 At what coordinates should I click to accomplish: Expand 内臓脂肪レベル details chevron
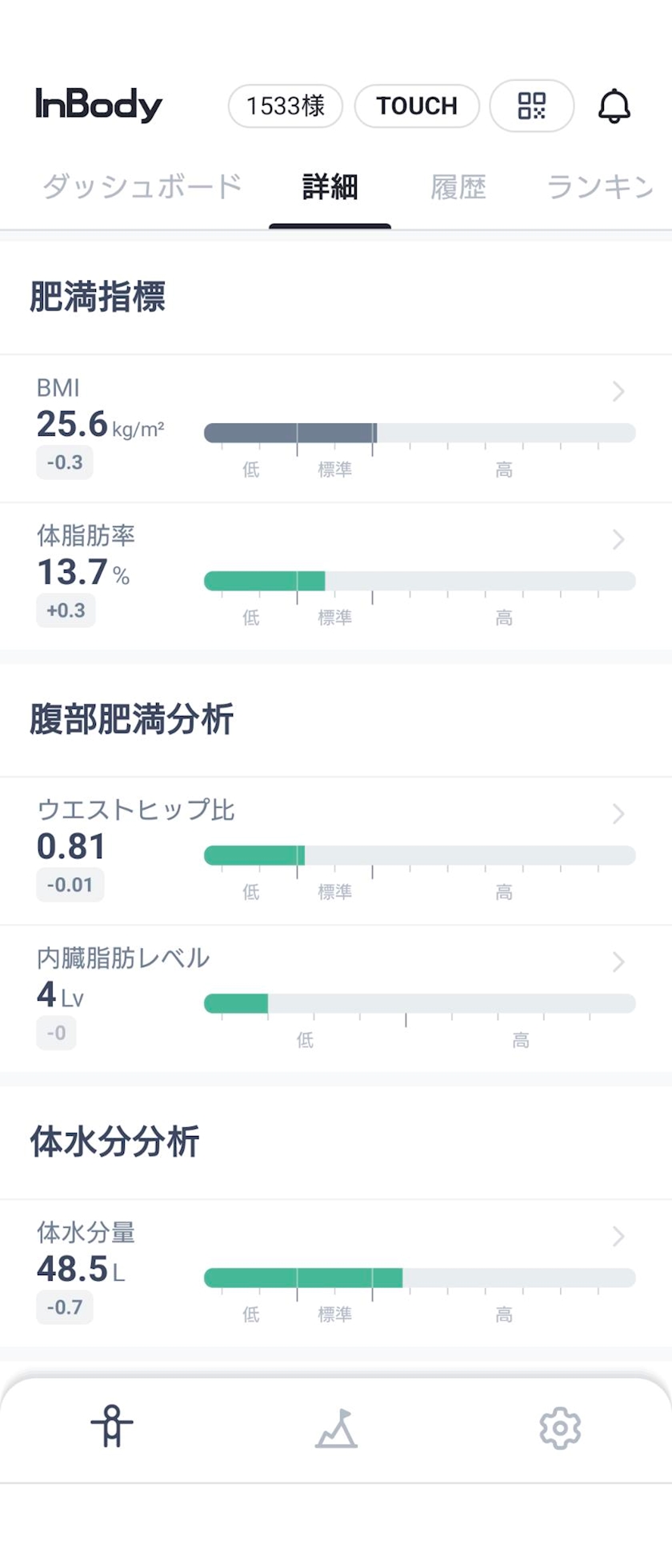point(618,962)
